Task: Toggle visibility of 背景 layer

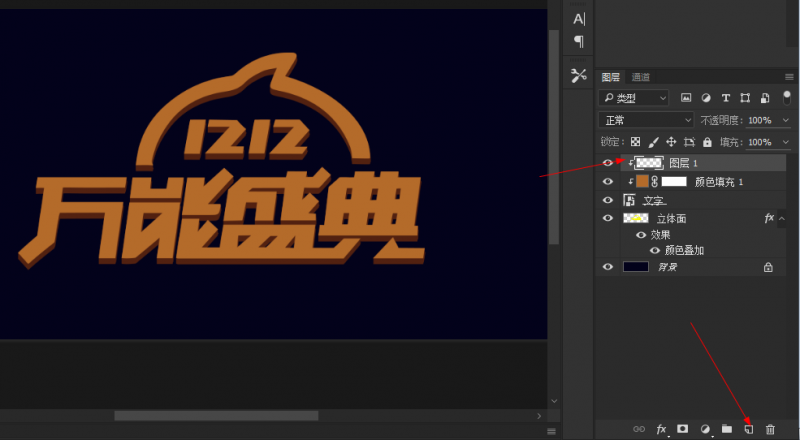Action: coord(608,267)
